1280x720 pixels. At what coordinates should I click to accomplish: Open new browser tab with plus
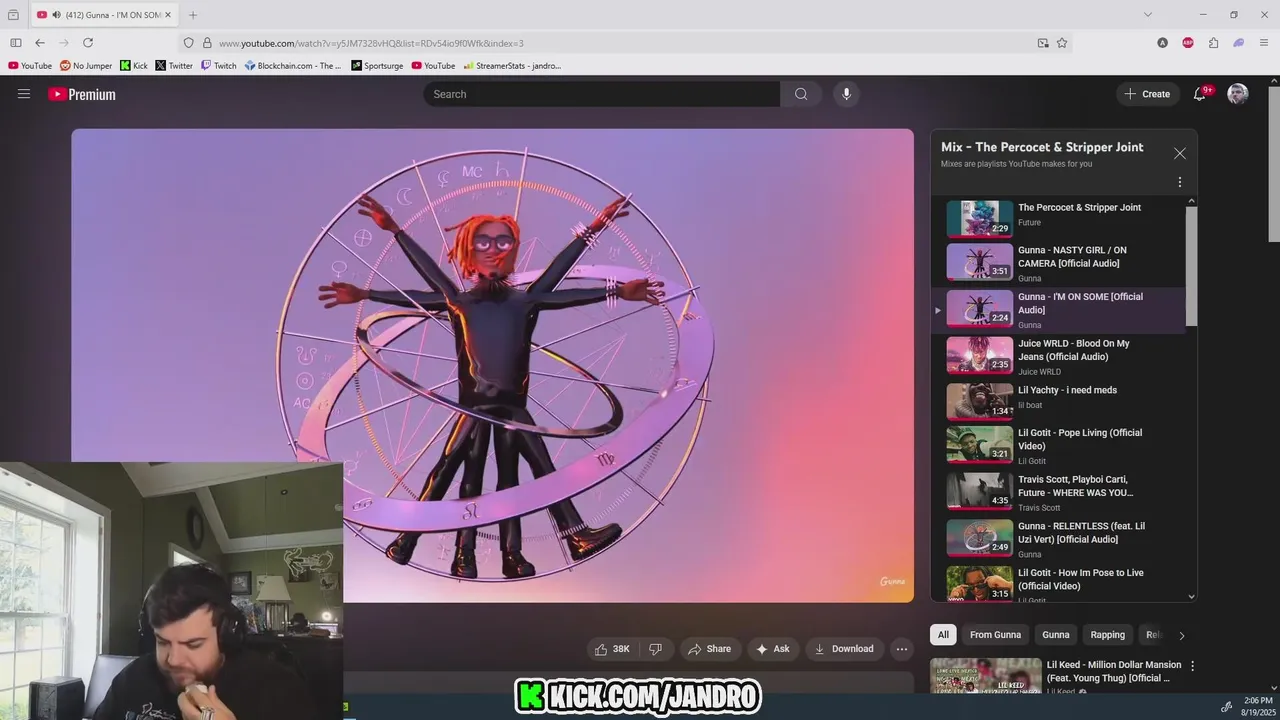tap(193, 15)
